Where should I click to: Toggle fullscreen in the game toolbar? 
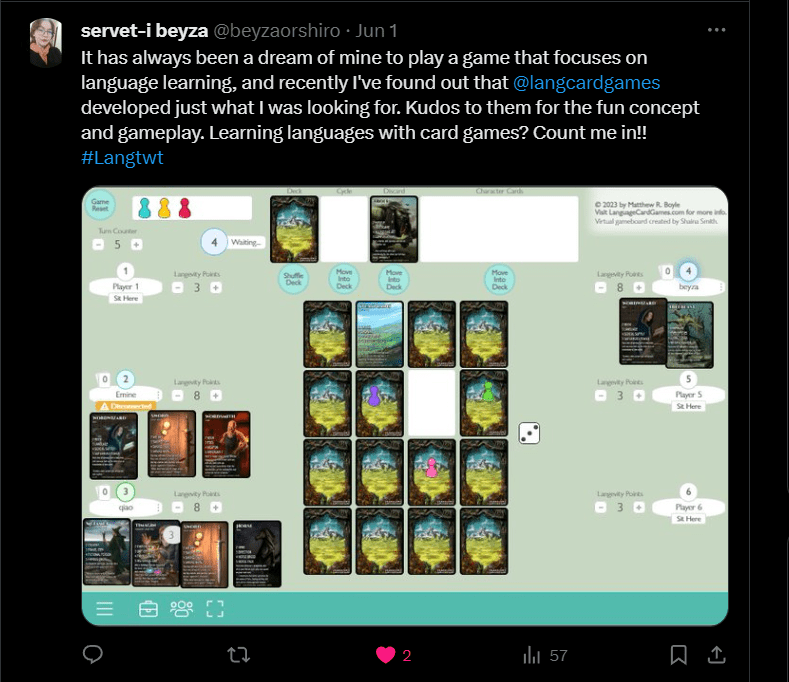point(215,609)
